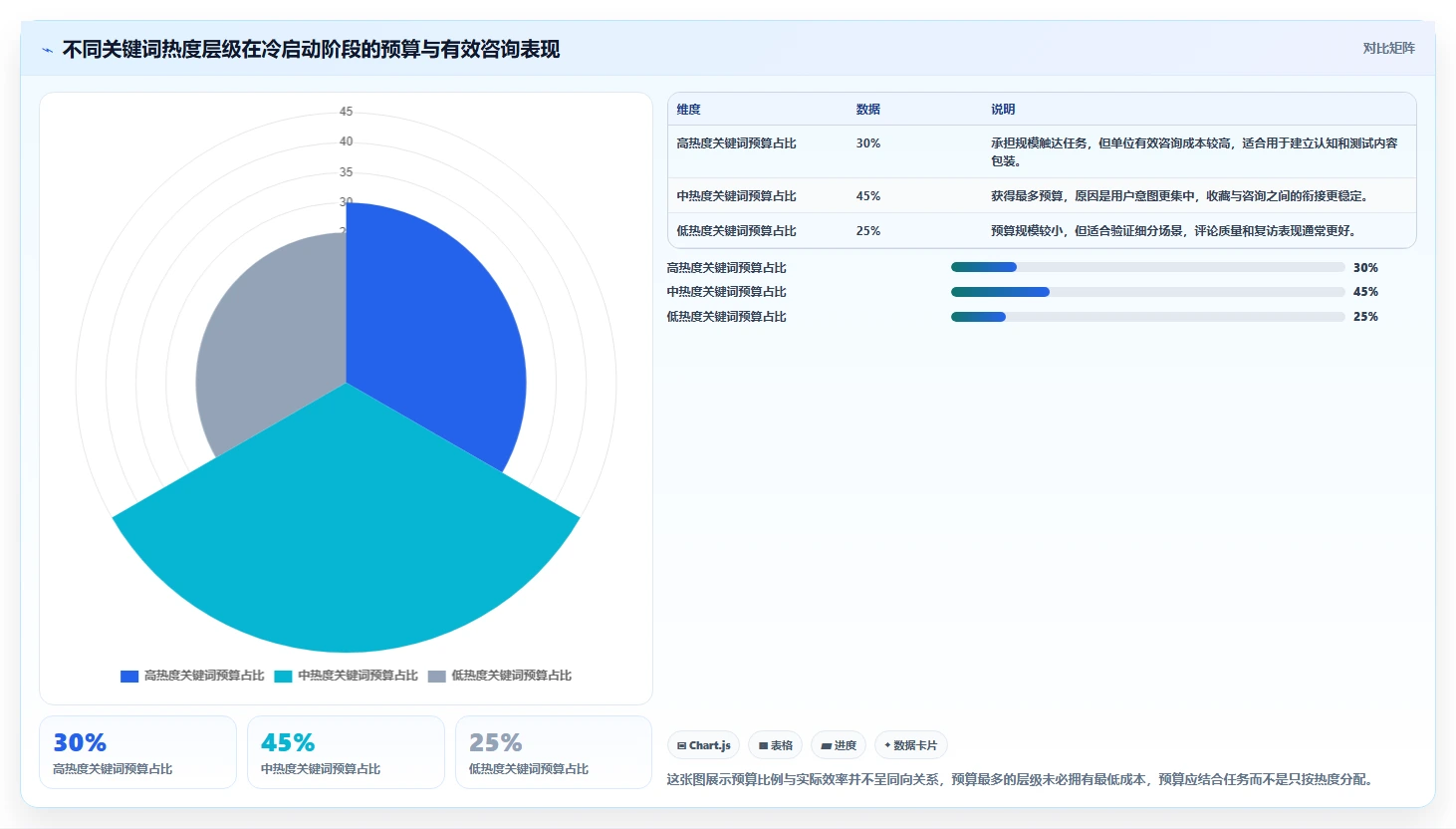Viewport: 1456px width, 829px height.
Task: Select the 45% data card
Action: tap(346, 752)
